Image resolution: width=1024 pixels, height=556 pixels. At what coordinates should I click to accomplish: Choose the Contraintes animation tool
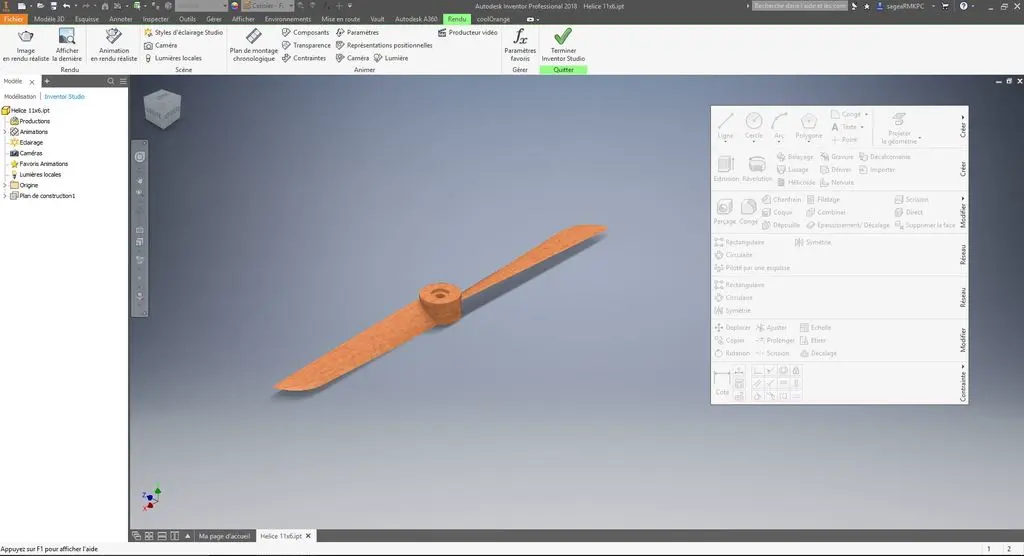[x=304, y=58]
